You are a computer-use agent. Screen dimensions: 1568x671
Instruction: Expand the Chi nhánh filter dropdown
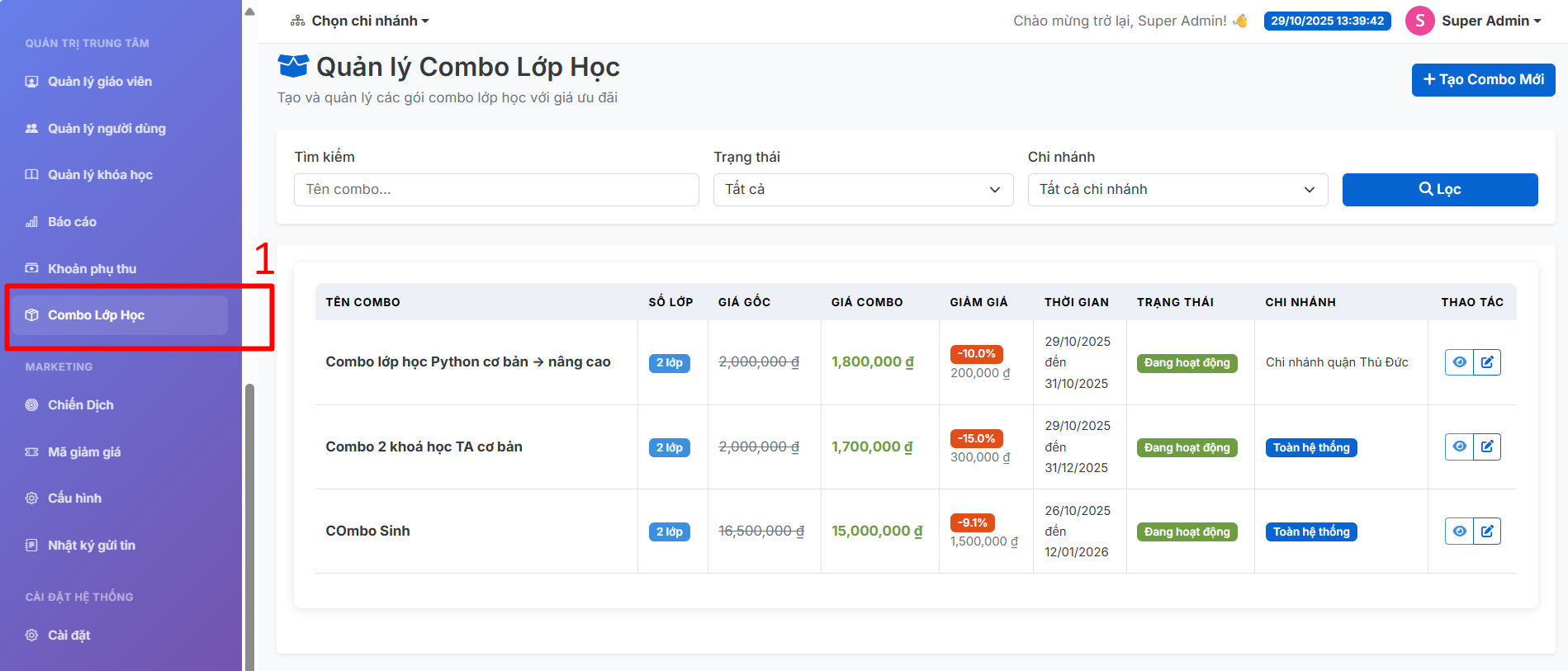pos(1177,190)
